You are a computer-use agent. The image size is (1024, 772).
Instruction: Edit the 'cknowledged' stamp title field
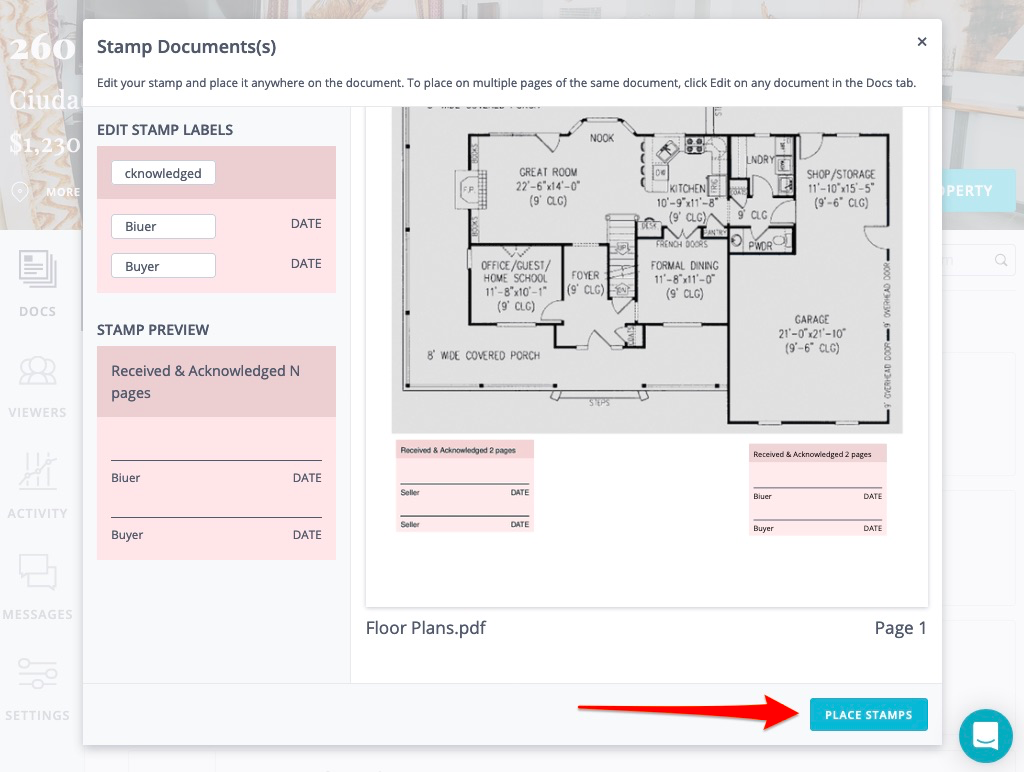[x=163, y=173]
